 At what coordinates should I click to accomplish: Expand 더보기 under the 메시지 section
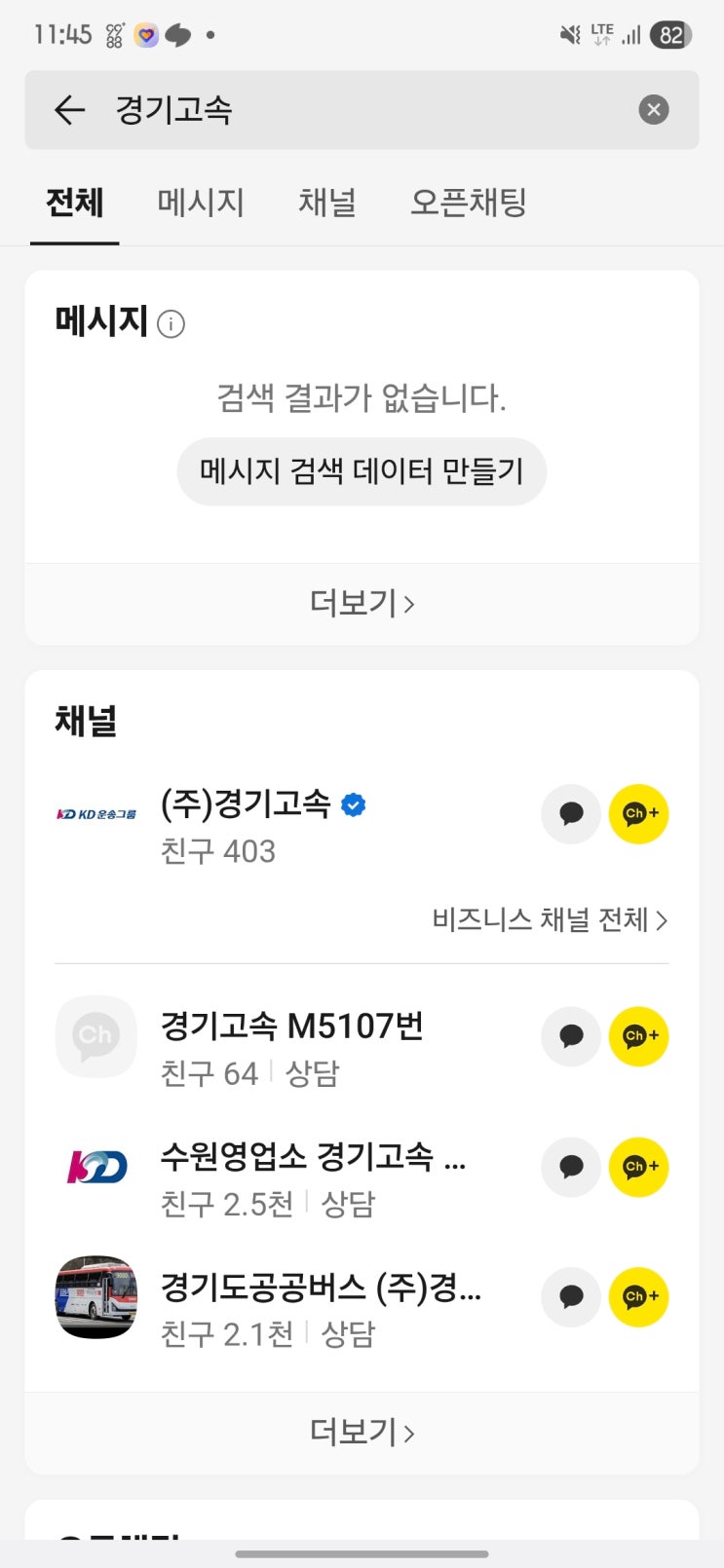[x=362, y=604]
